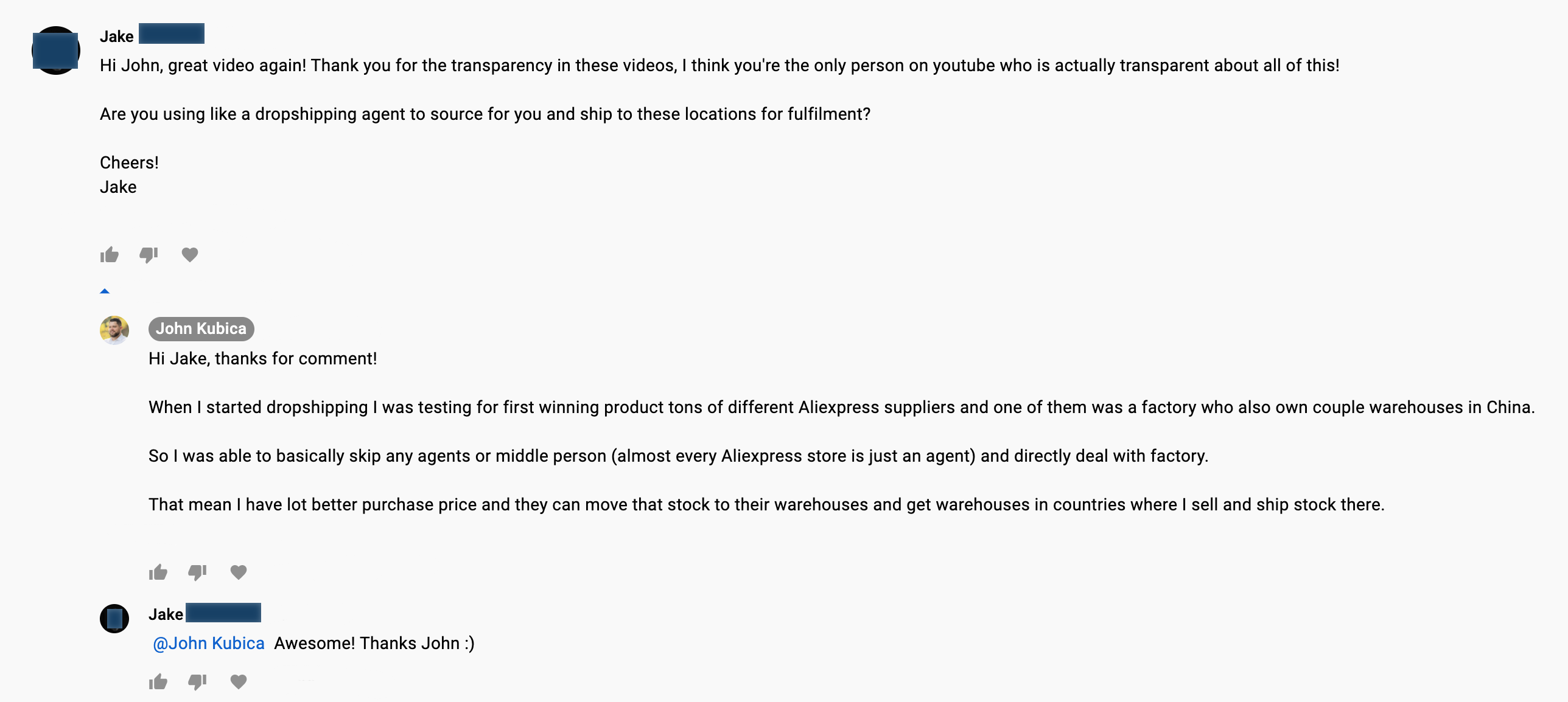Open the @John Kubica mention link
Viewport: 1568px width, 702px height.
[209, 644]
